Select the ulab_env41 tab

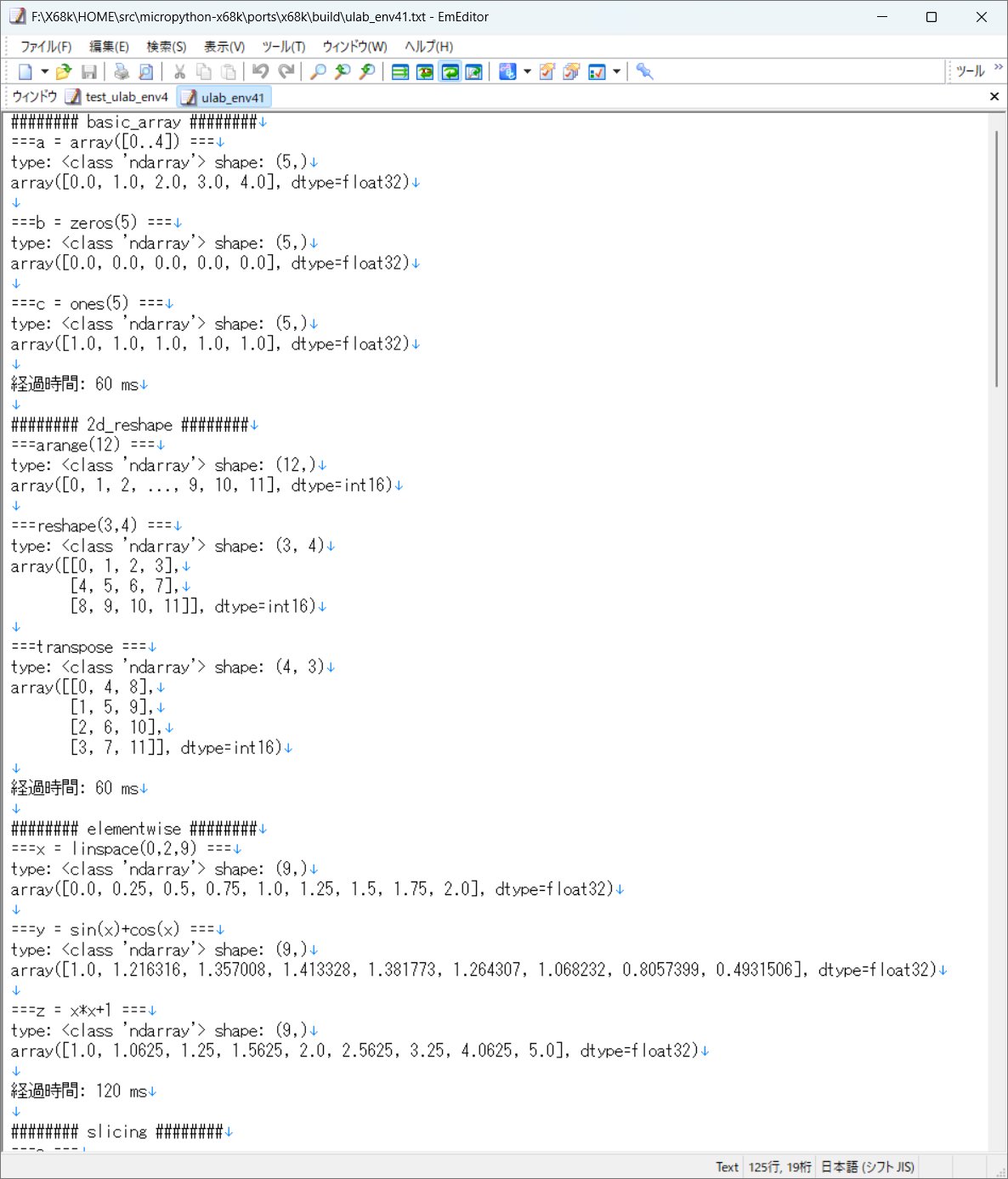(x=224, y=97)
